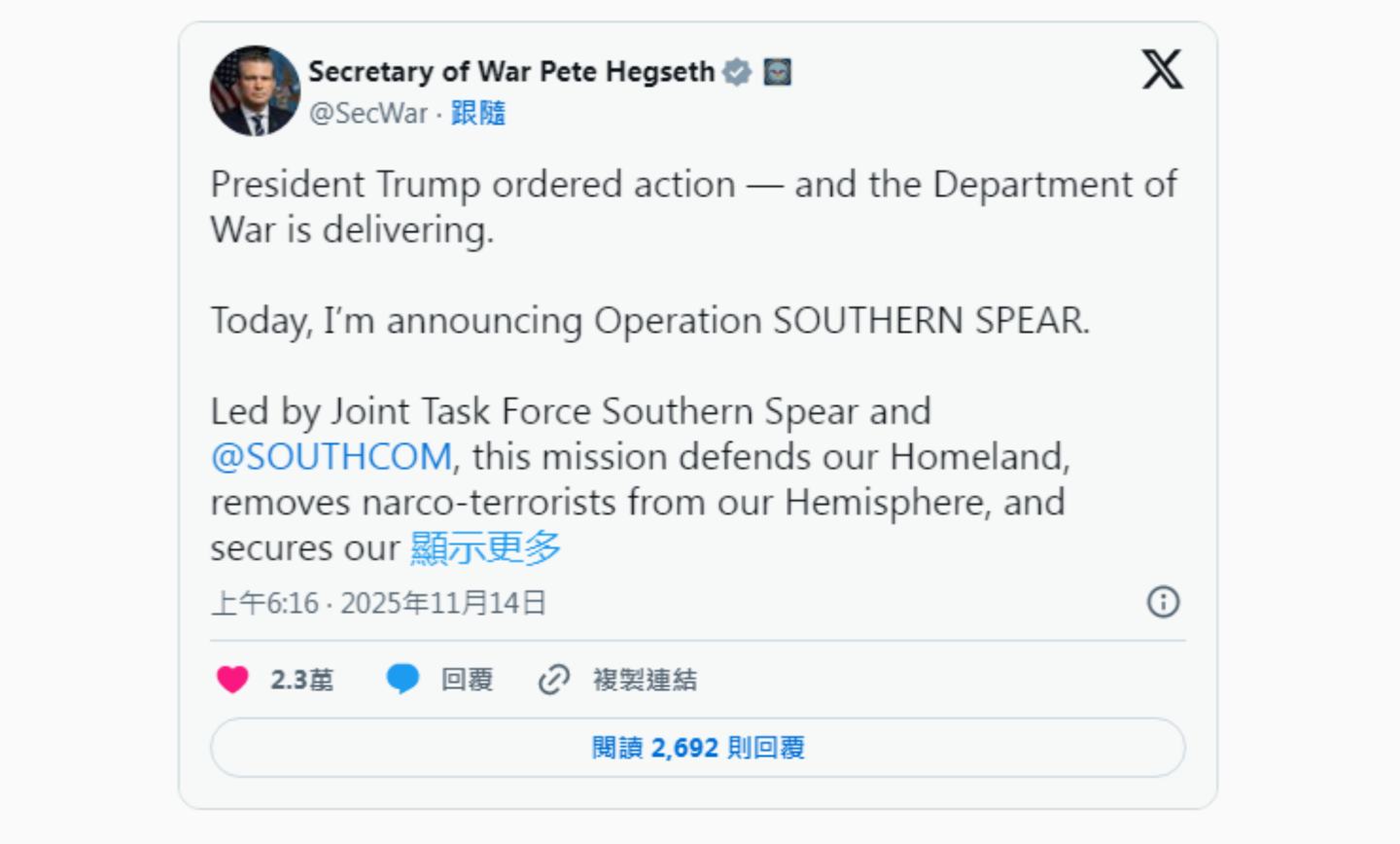Click the blue reply speech bubble icon

(402, 679)
